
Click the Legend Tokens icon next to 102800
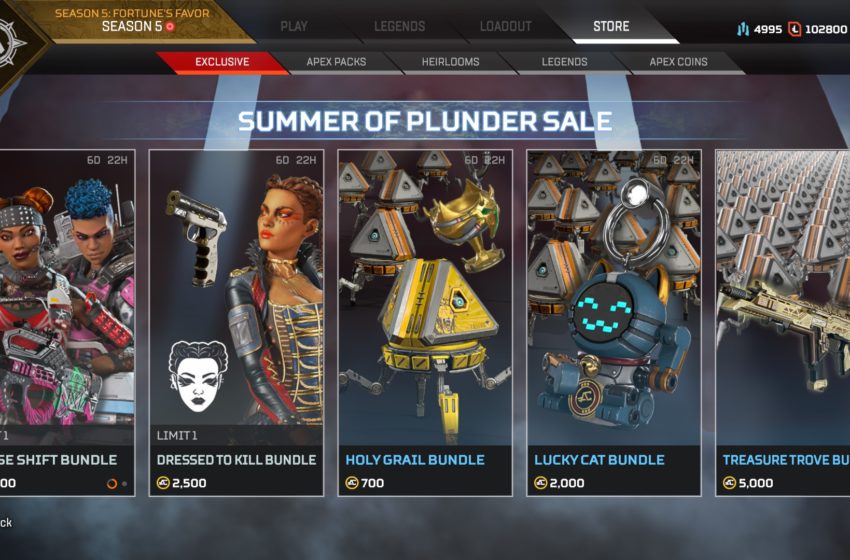click(794, 29)
